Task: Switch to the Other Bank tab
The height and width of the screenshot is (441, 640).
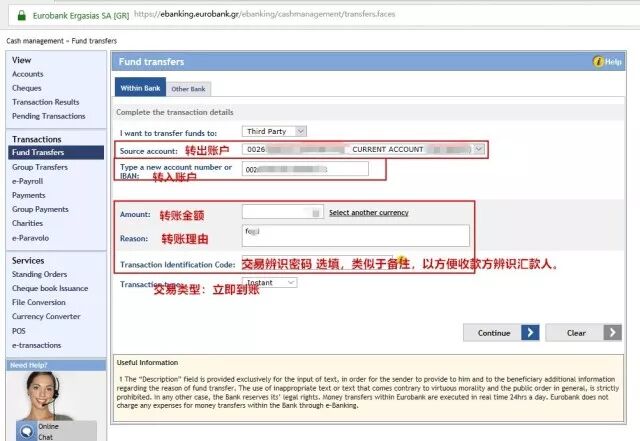Action: (188, 89)
